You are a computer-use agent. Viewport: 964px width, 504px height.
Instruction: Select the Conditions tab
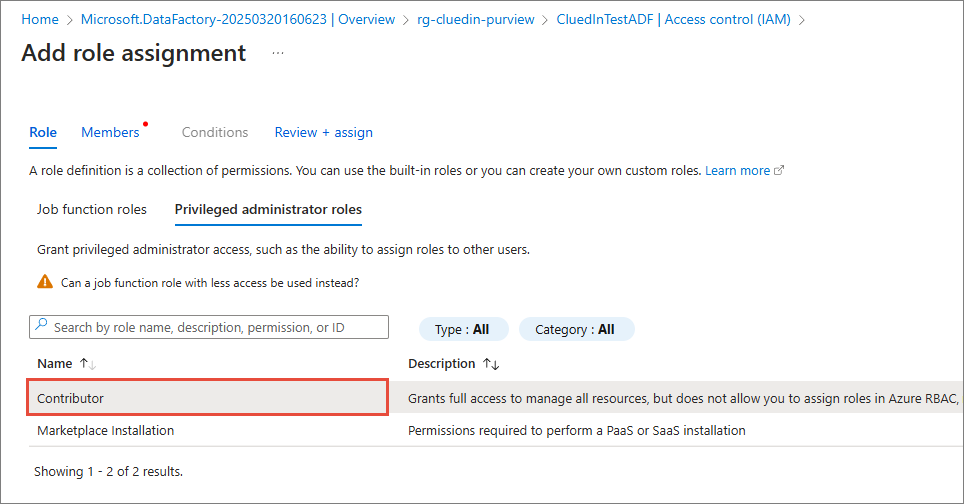[215, 132]
